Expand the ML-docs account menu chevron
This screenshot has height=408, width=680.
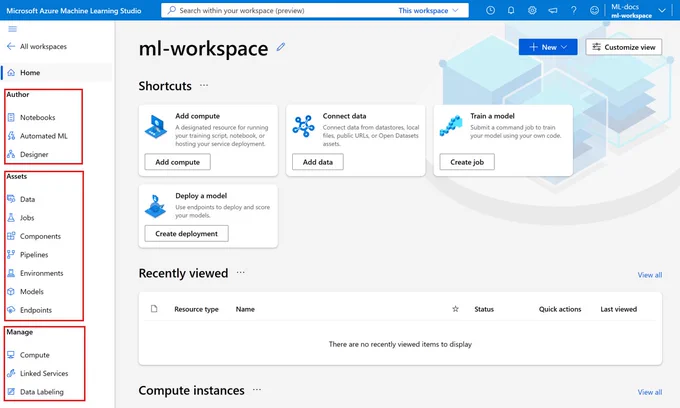pos(662,10)
